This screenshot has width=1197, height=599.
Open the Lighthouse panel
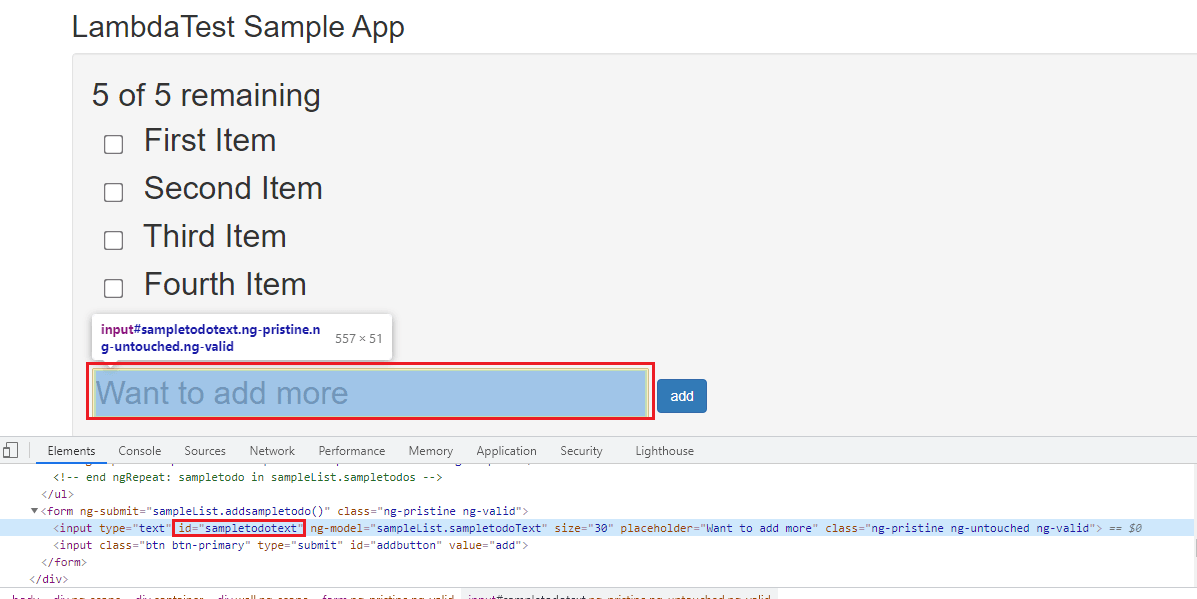664,450
